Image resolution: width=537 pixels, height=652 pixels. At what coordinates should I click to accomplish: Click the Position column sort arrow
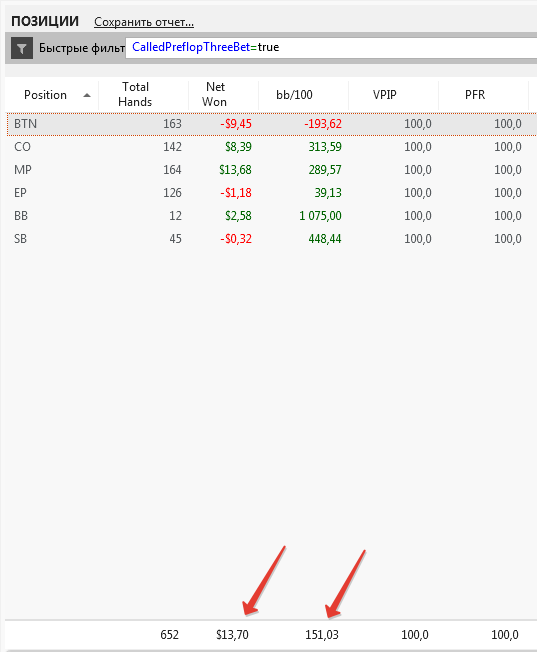tap(87, 95)
